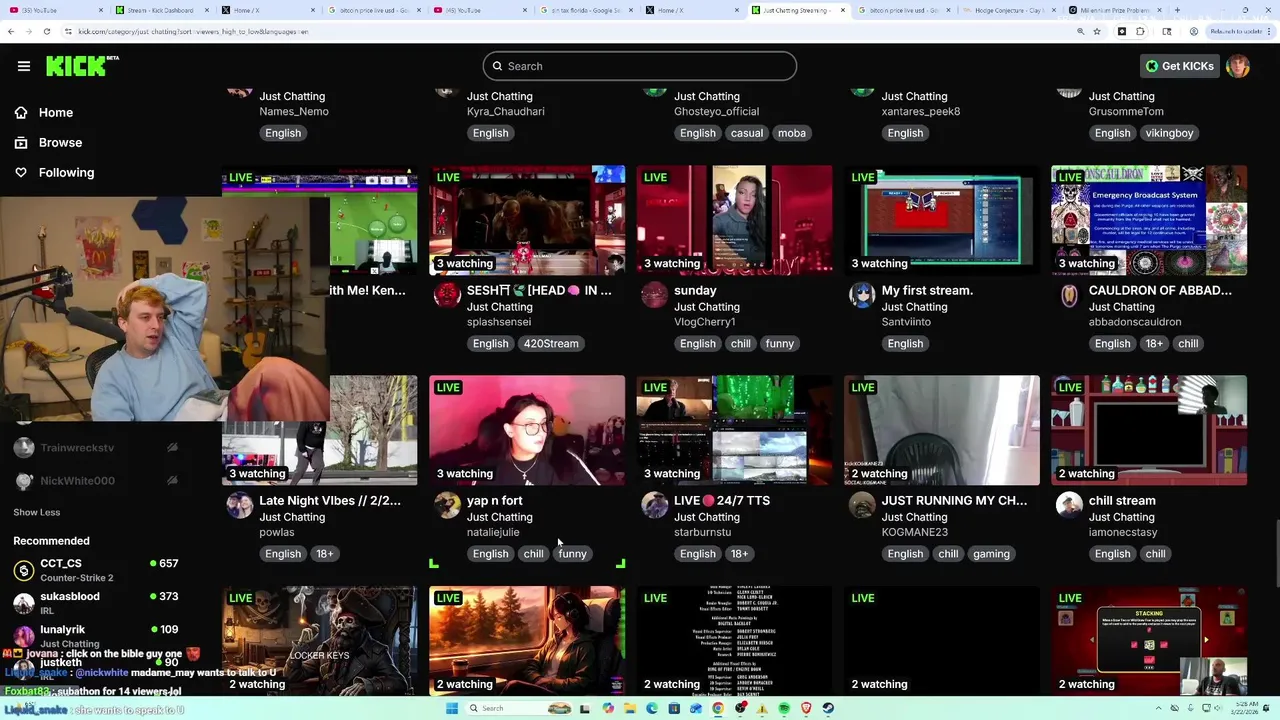Click the Kick search field

[640, 66]
